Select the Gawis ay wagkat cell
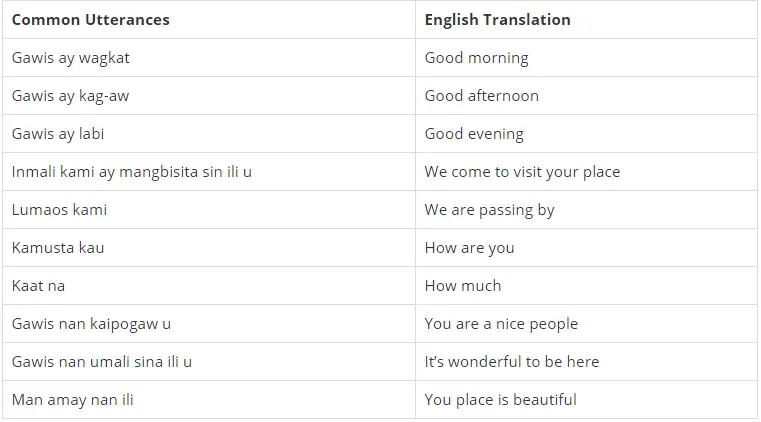 pyautogui.click(x=209, y=58)
